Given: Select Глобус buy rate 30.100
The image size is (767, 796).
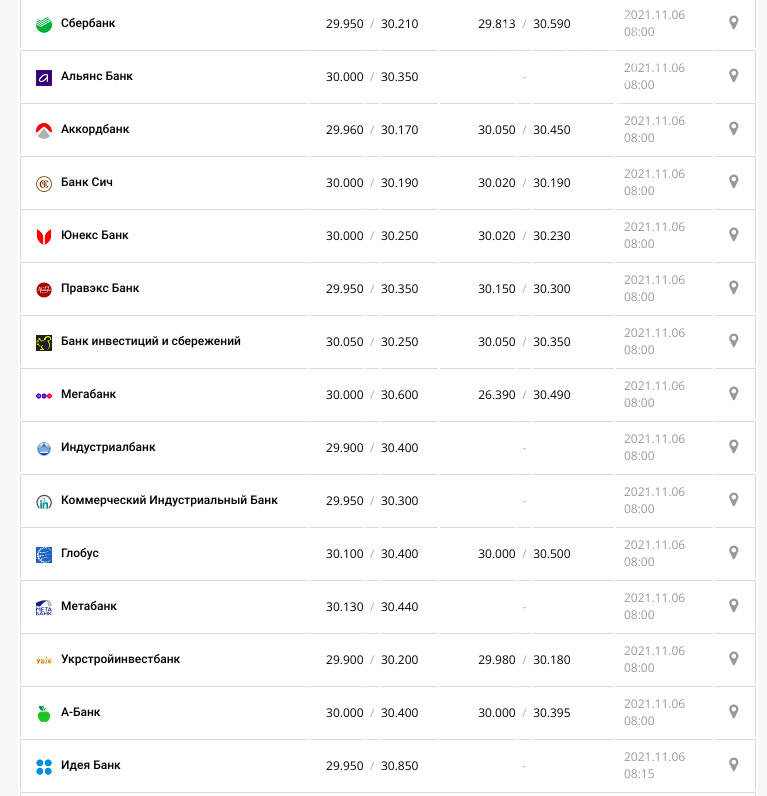Looking at the screenshot, I should click(345, 554).
